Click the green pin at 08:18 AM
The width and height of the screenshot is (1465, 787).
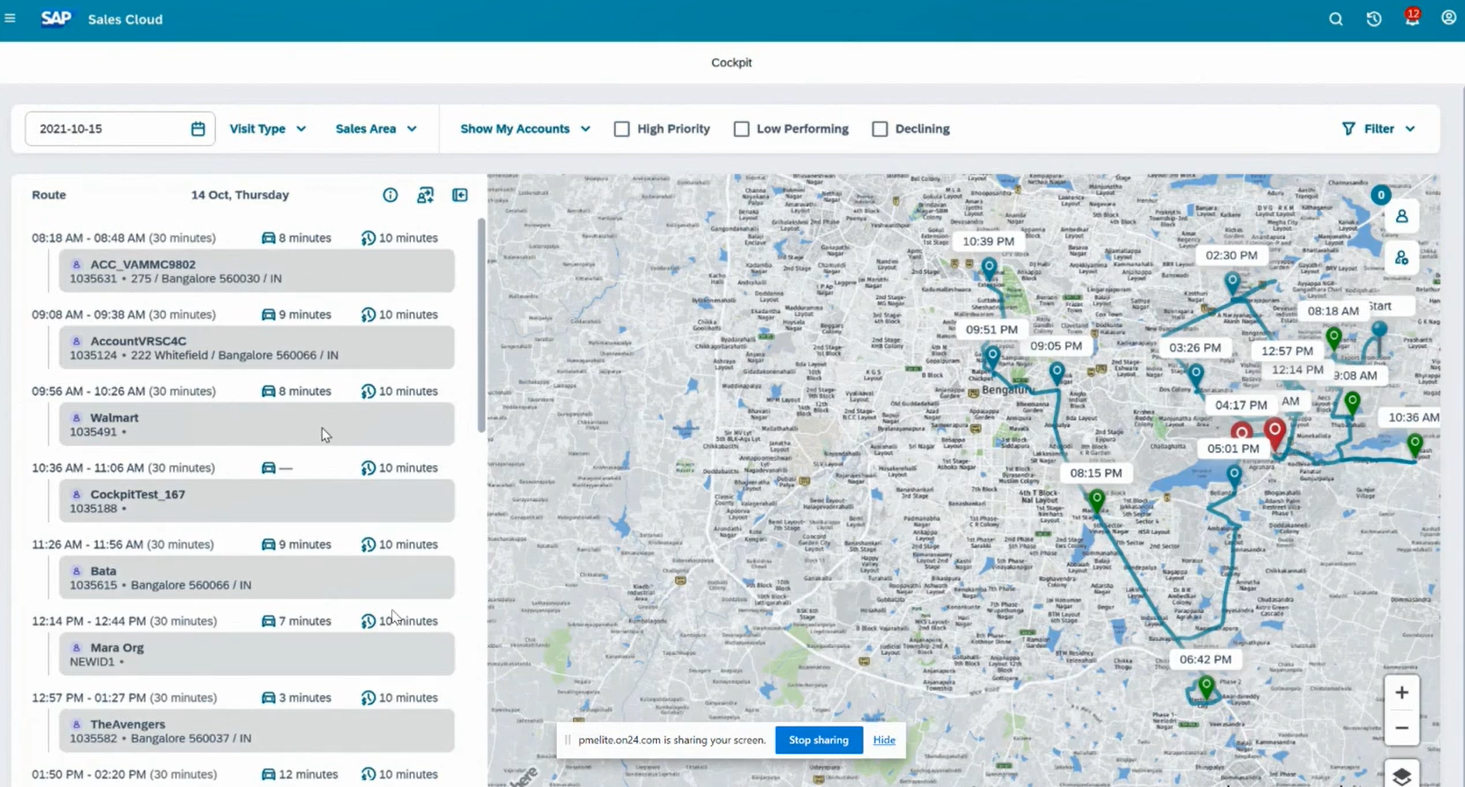[1333, 338]
